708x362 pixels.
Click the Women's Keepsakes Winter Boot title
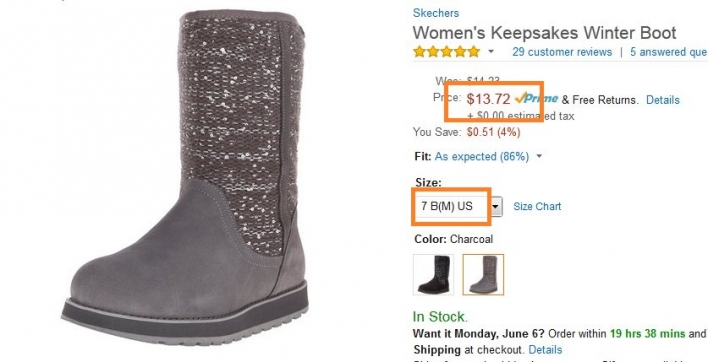[x=545, y=33]
